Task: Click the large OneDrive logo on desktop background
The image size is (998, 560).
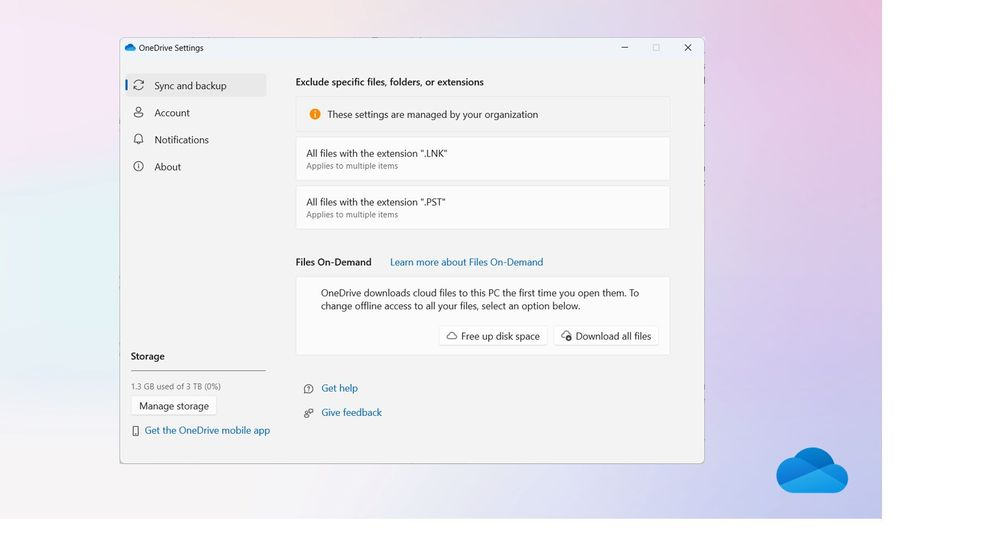Action: pyautogui.click(x=812, y=470)
